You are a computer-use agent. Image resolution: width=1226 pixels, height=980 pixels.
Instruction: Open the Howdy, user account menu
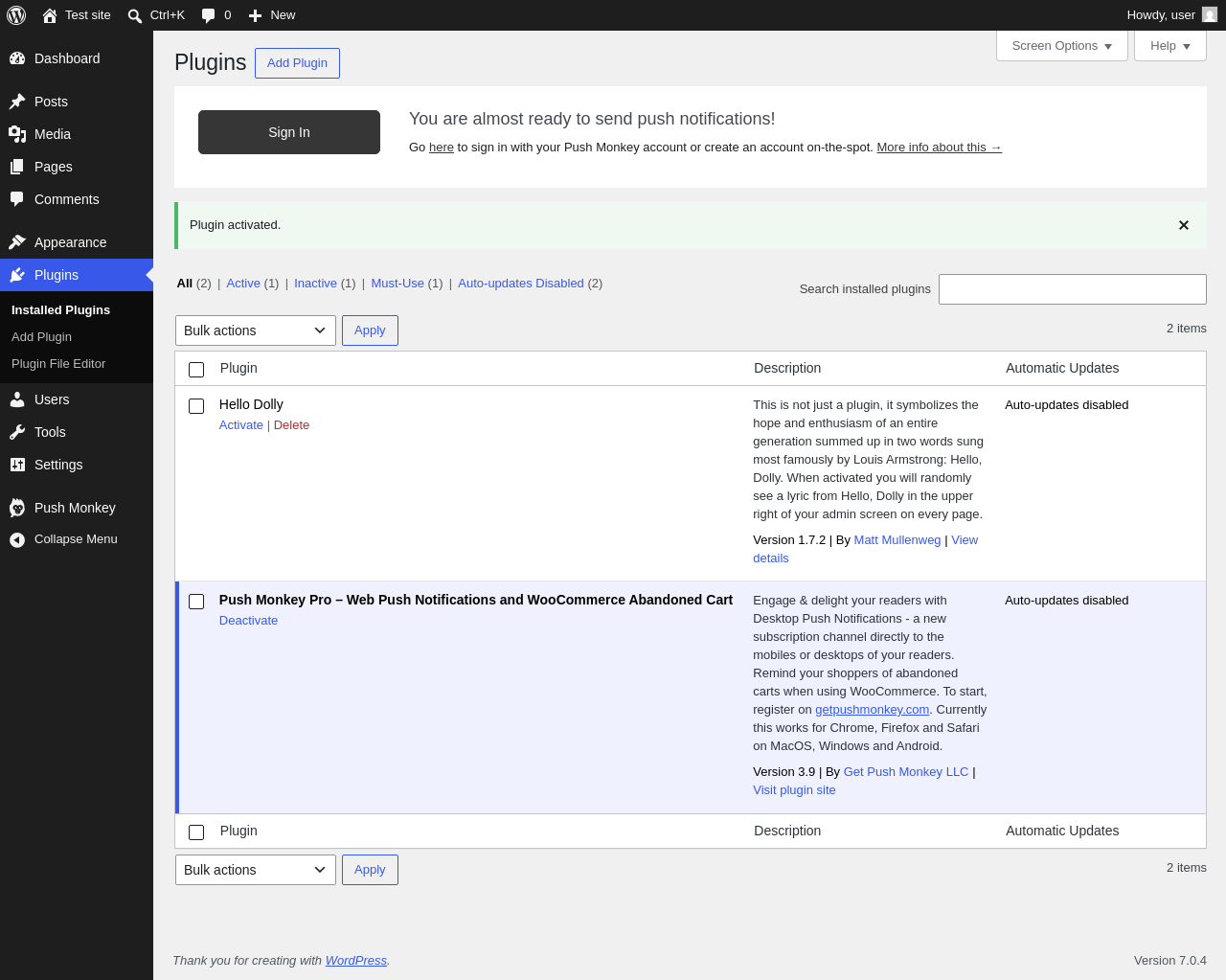pyautogui.click(x=1171, y=15)
